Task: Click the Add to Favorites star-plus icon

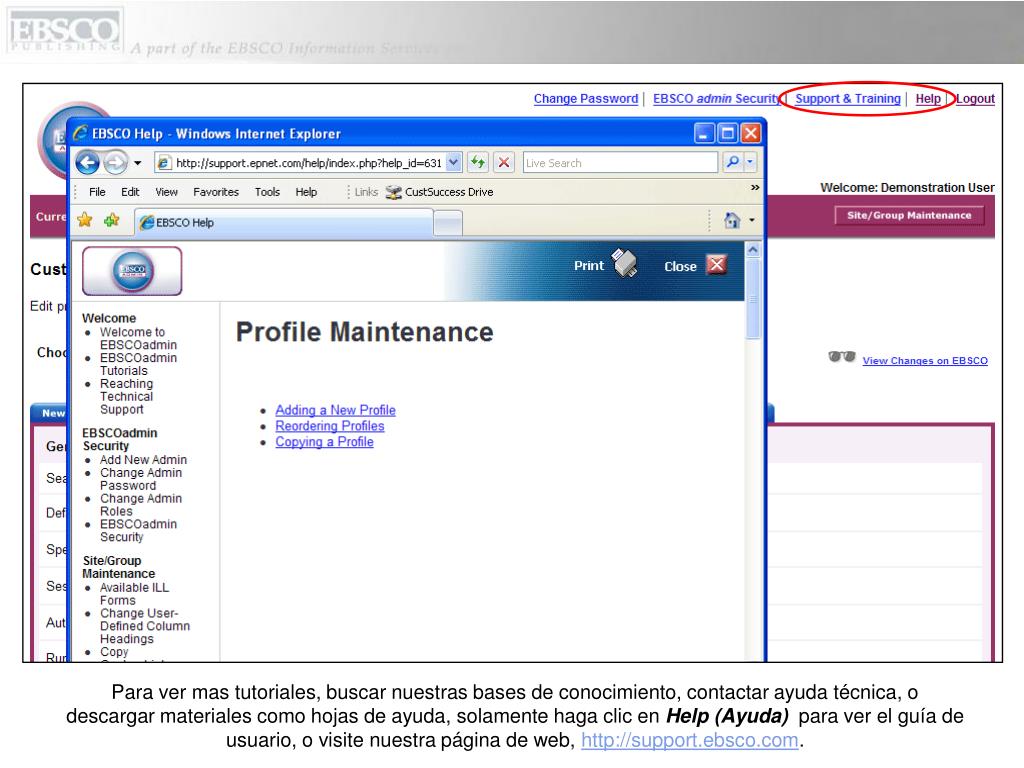Action: tap(112, 220)
